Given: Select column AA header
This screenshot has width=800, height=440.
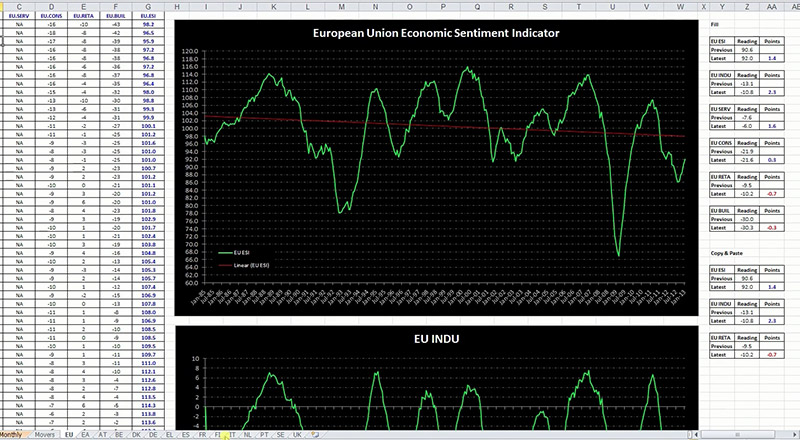Looking at the screenshot, I should [x=772, y=7].
